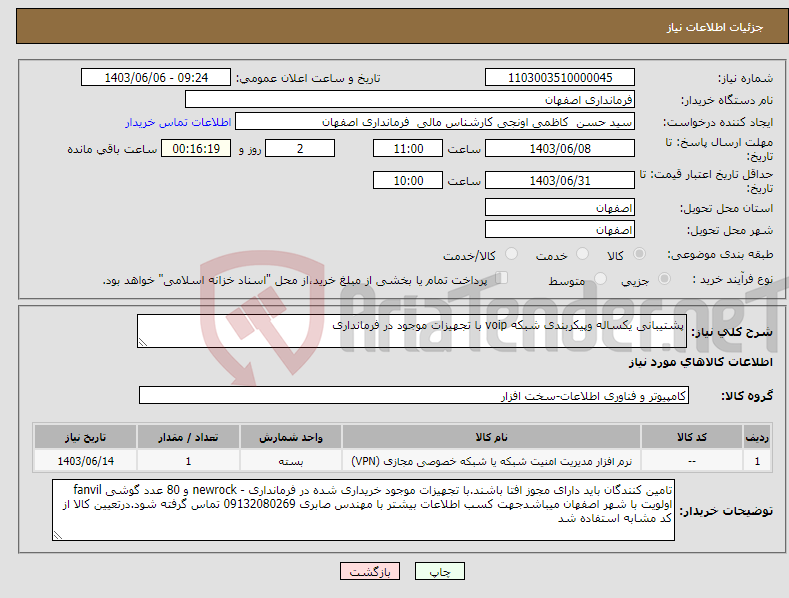The image size is (789, 598).
Task: Click the واحد شمارش column header
Action: [291, 437]
